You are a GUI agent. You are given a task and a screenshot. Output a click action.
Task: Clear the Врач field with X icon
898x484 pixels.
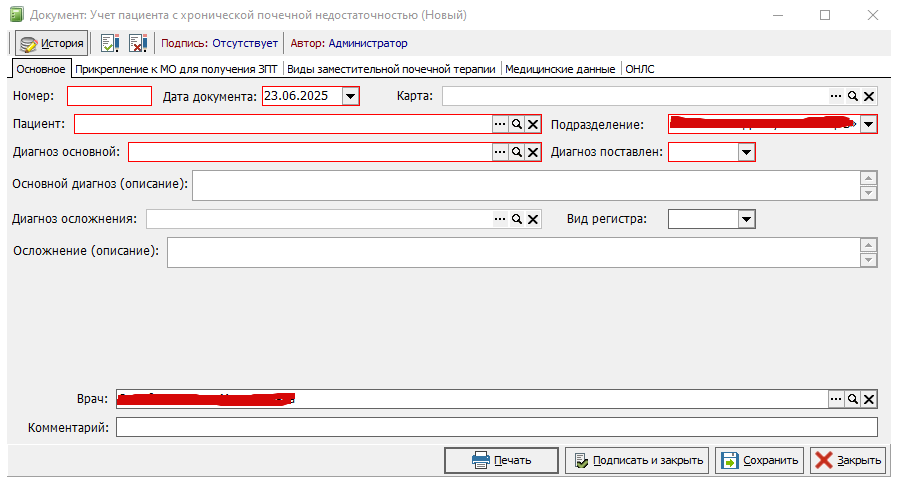869,399
